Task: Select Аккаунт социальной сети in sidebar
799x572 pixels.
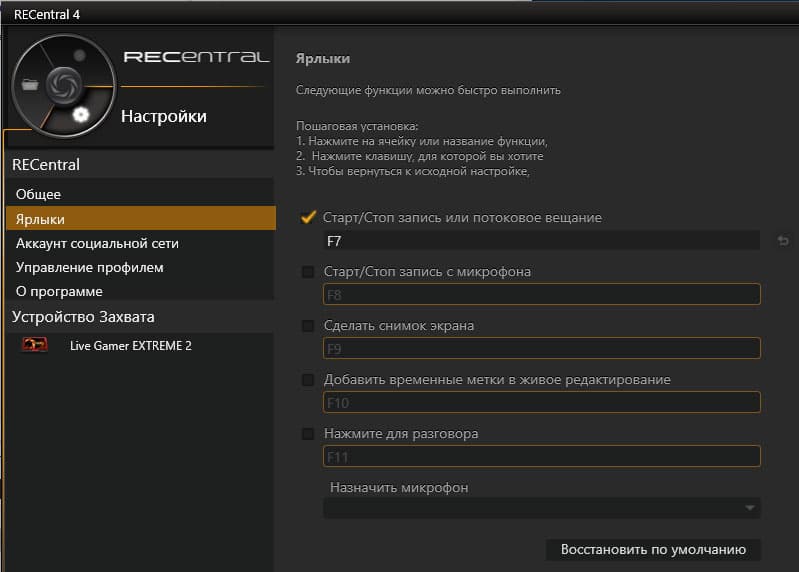Action: (x=97, y=243)
